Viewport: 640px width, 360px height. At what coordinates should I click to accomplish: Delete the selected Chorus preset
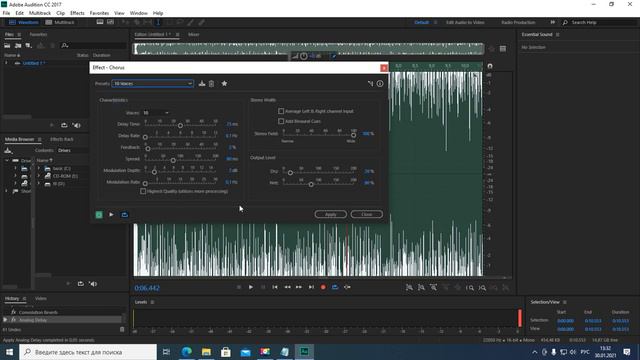click(211, 84)
